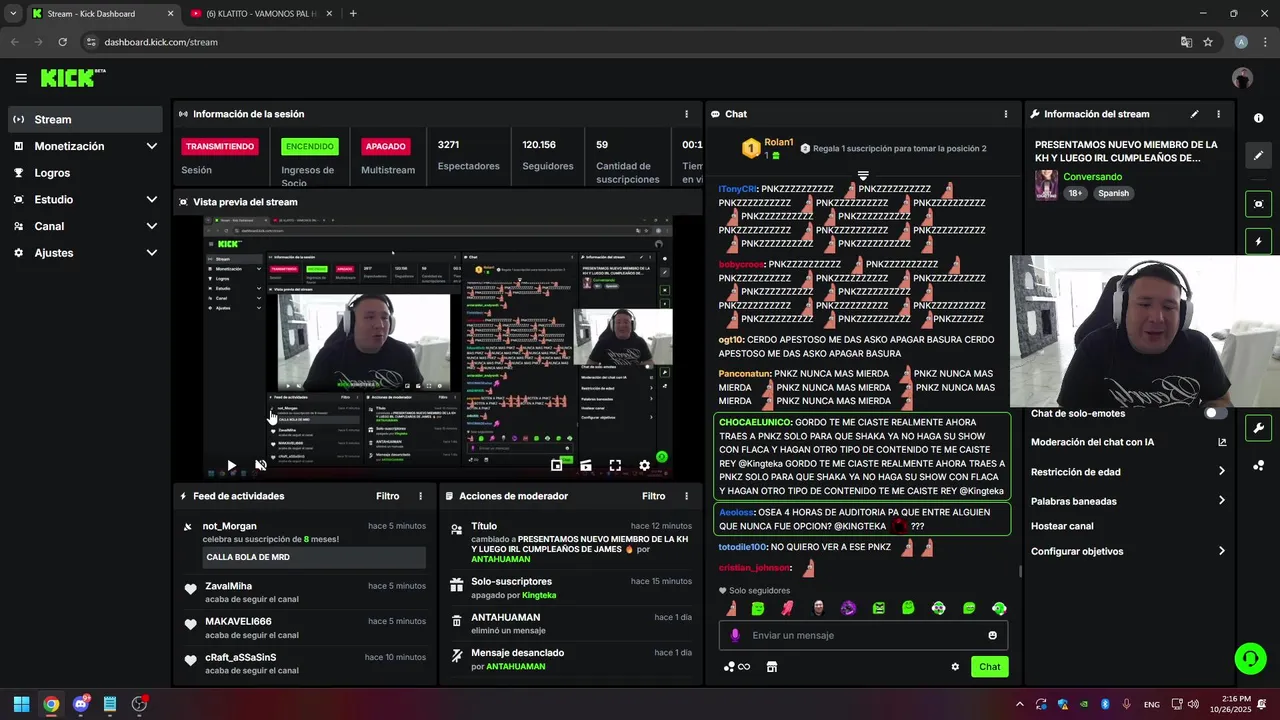Open the activity feed options menu

coord(420,496)
